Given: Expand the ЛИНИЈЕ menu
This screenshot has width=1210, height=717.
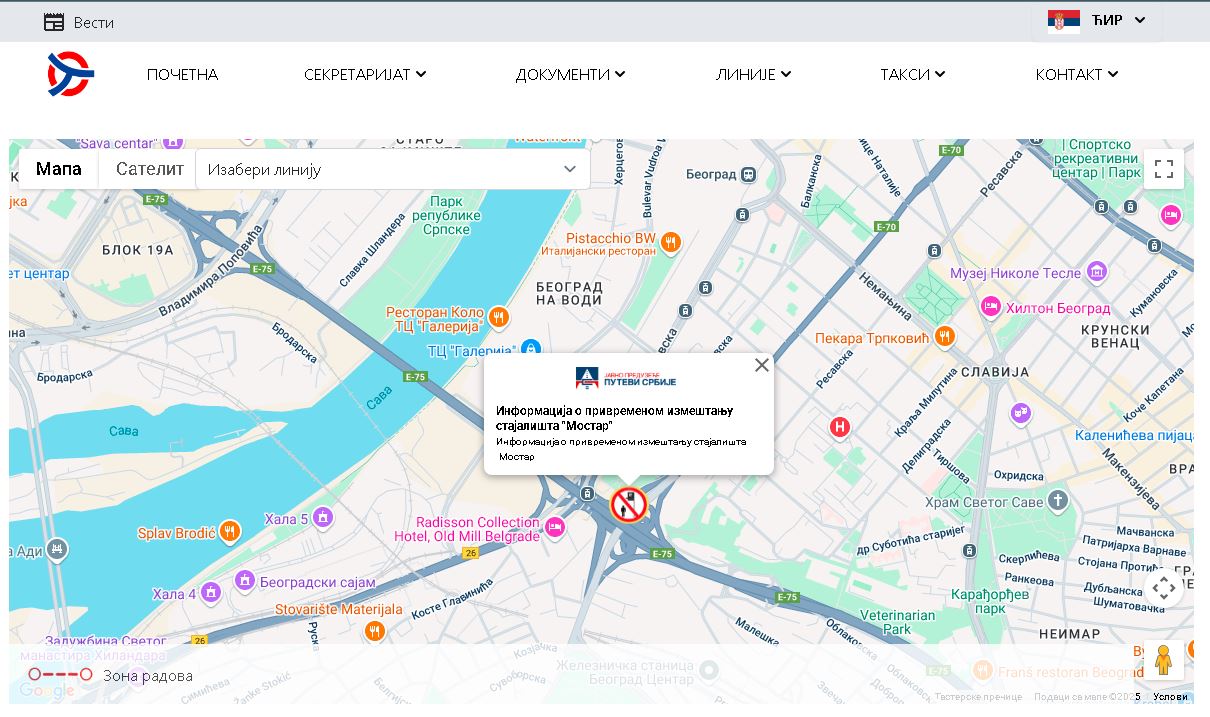Looking at the screenshot, I should pos(753,74).
